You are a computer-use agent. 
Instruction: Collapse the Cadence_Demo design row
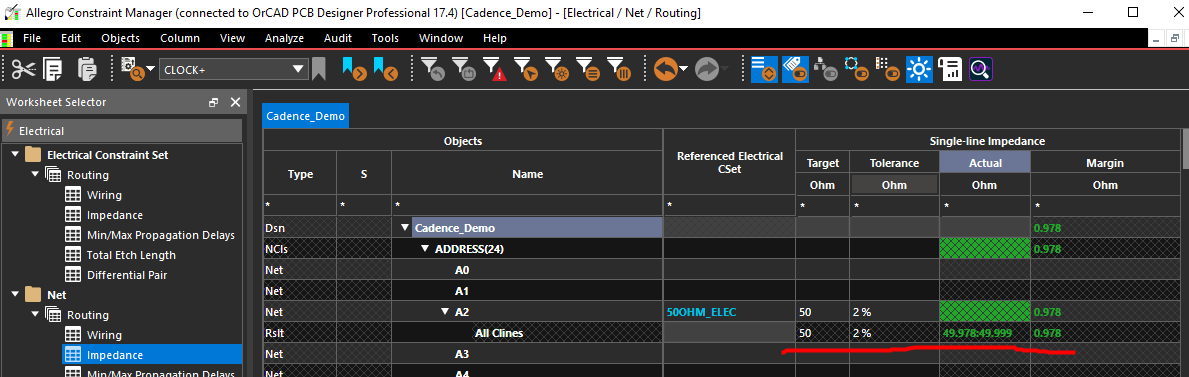(406, 228)
